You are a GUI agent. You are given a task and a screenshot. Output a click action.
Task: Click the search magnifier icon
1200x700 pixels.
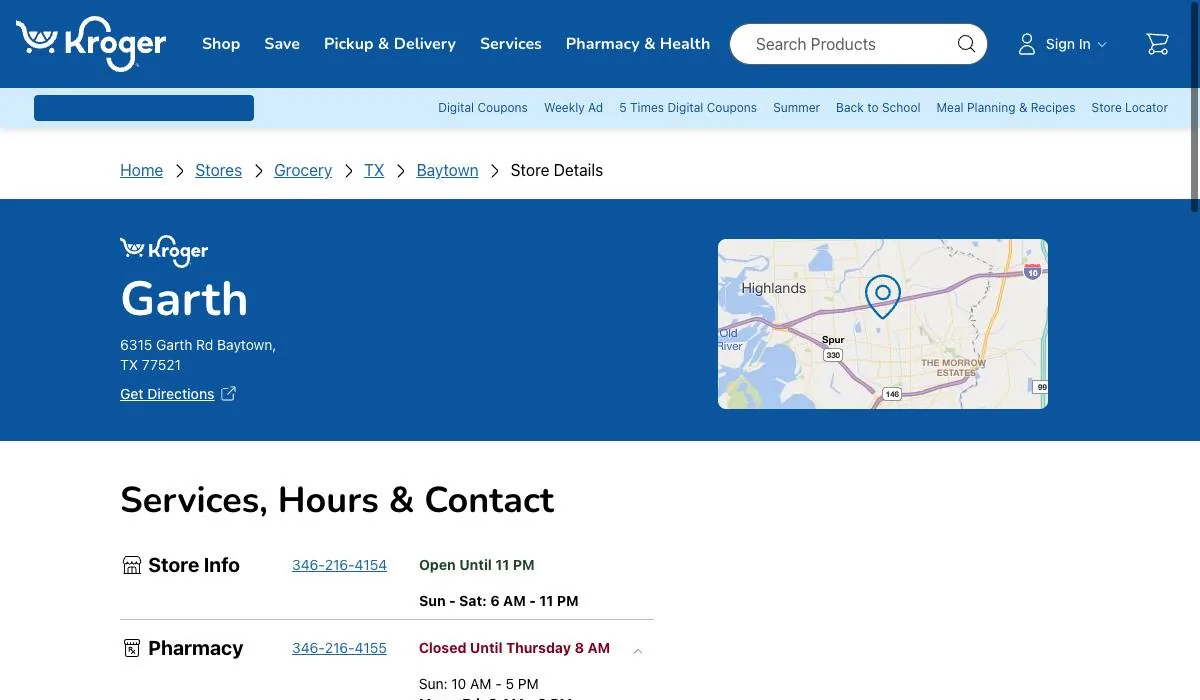click(966, 44)
